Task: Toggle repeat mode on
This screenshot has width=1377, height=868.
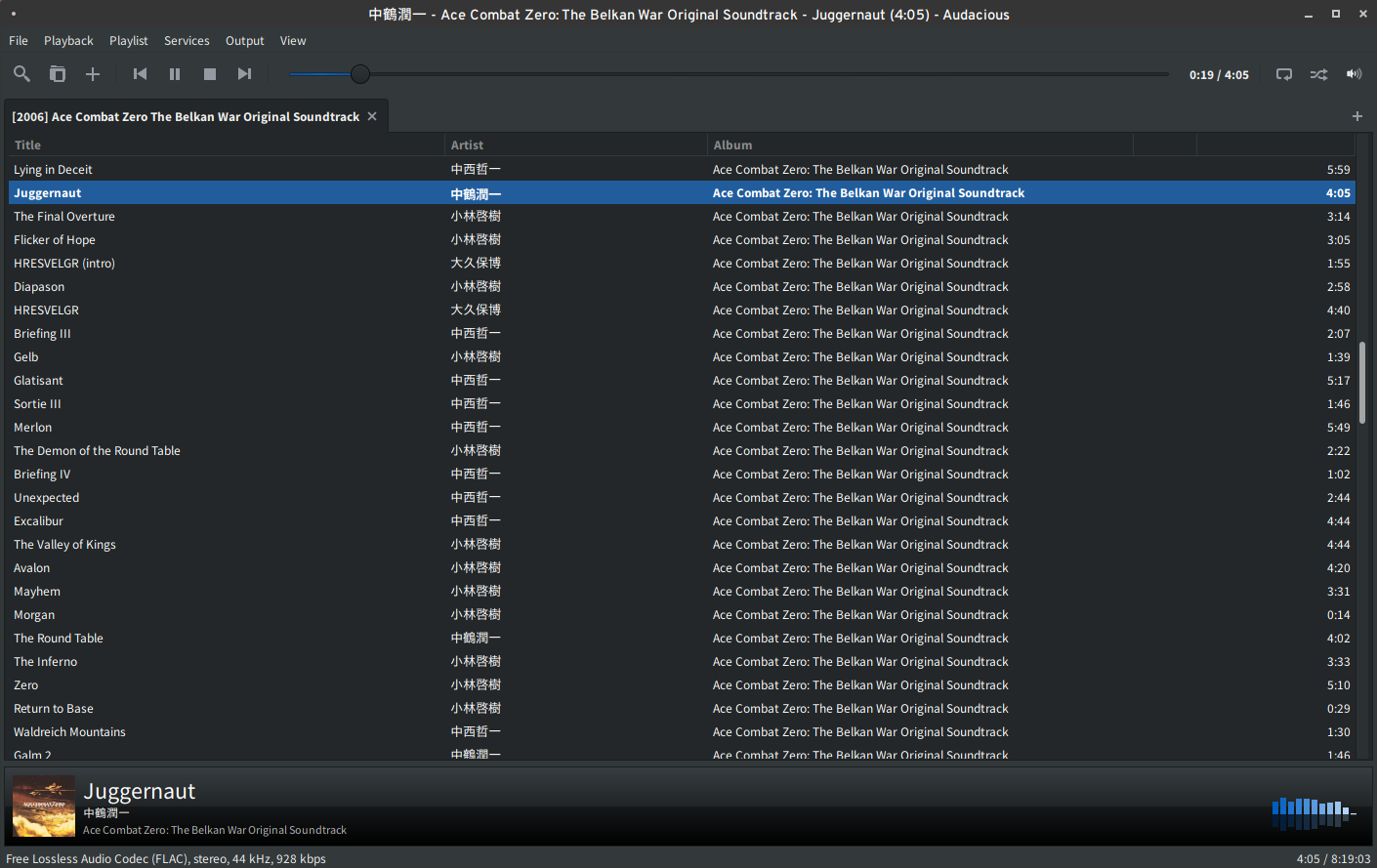Action: pyautogui.click(x=1284, y=74)
